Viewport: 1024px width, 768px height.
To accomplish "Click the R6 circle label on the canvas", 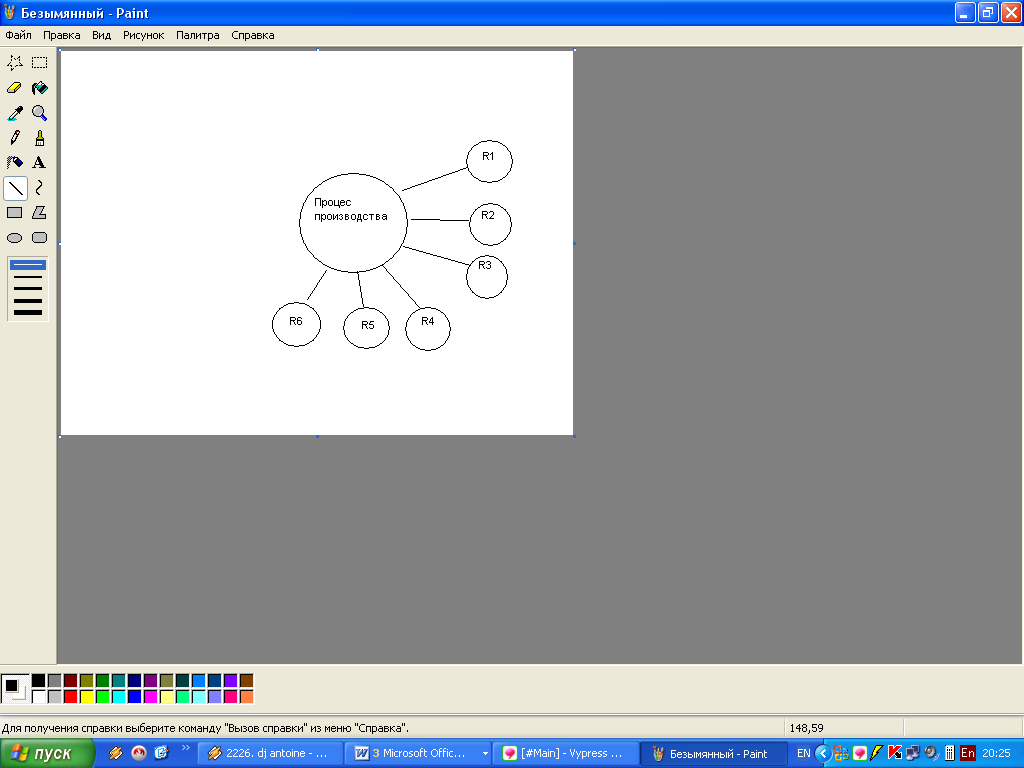I will (x=296, y=321).
